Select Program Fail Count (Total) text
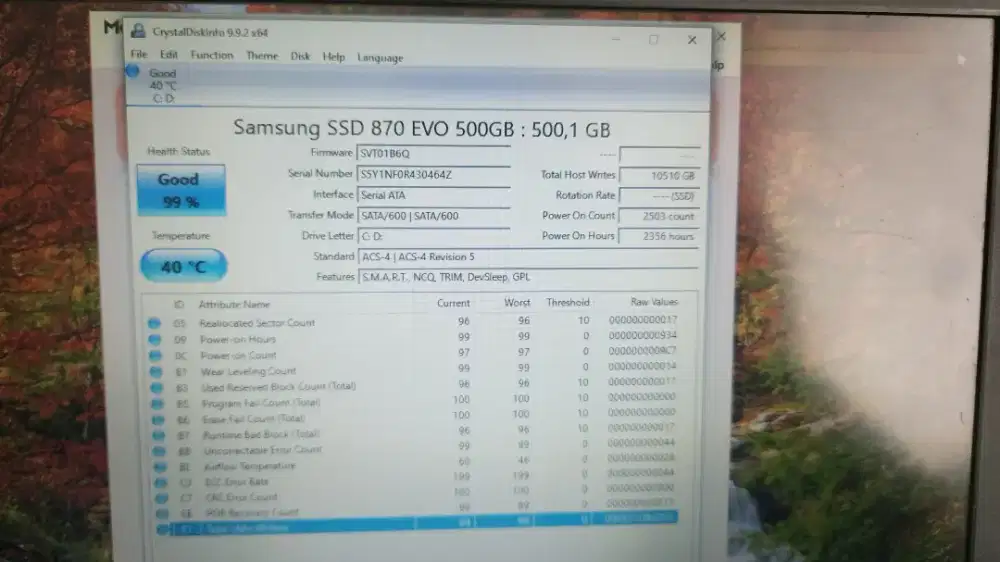This screenshot has height=562, width=1000. click(261, 403)
